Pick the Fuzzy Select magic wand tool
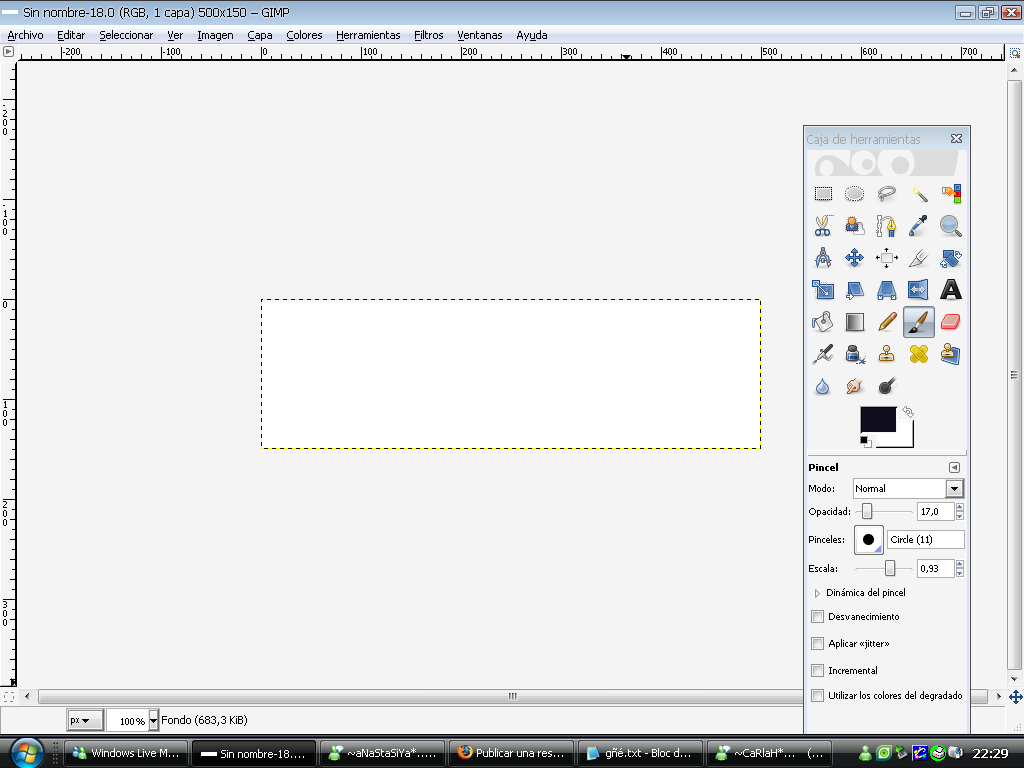 click(919, 193)
